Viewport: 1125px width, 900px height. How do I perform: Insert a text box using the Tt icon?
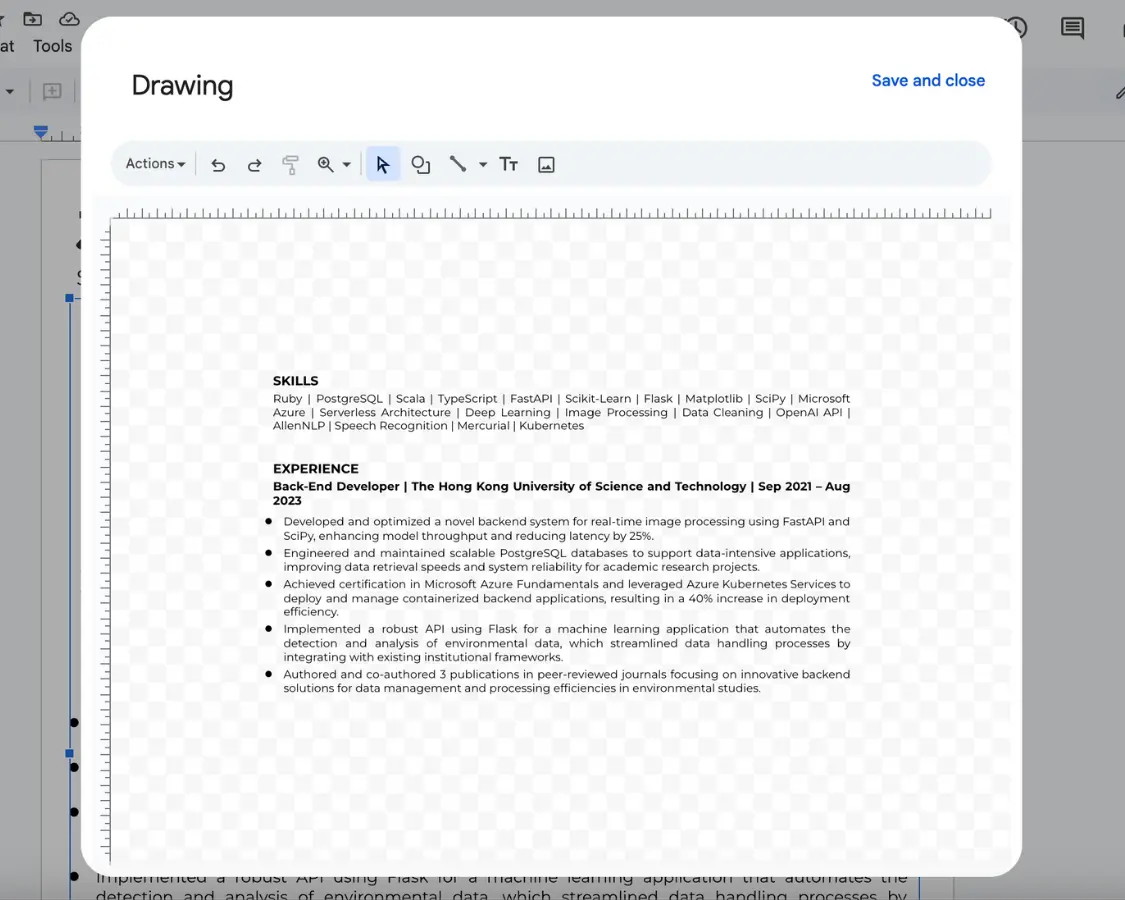[509, 163]
